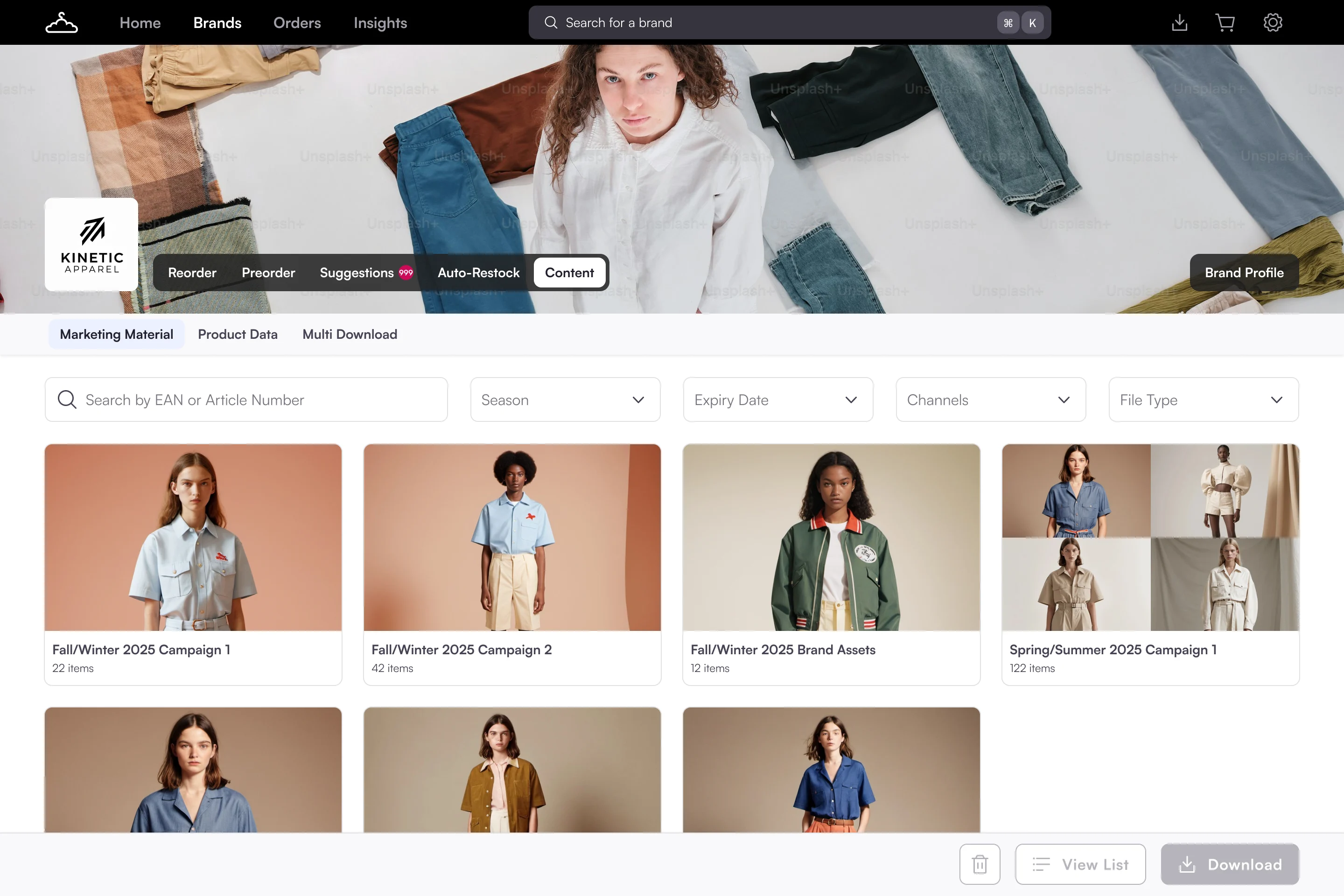Click the '42 items' text

click(392, 668)
